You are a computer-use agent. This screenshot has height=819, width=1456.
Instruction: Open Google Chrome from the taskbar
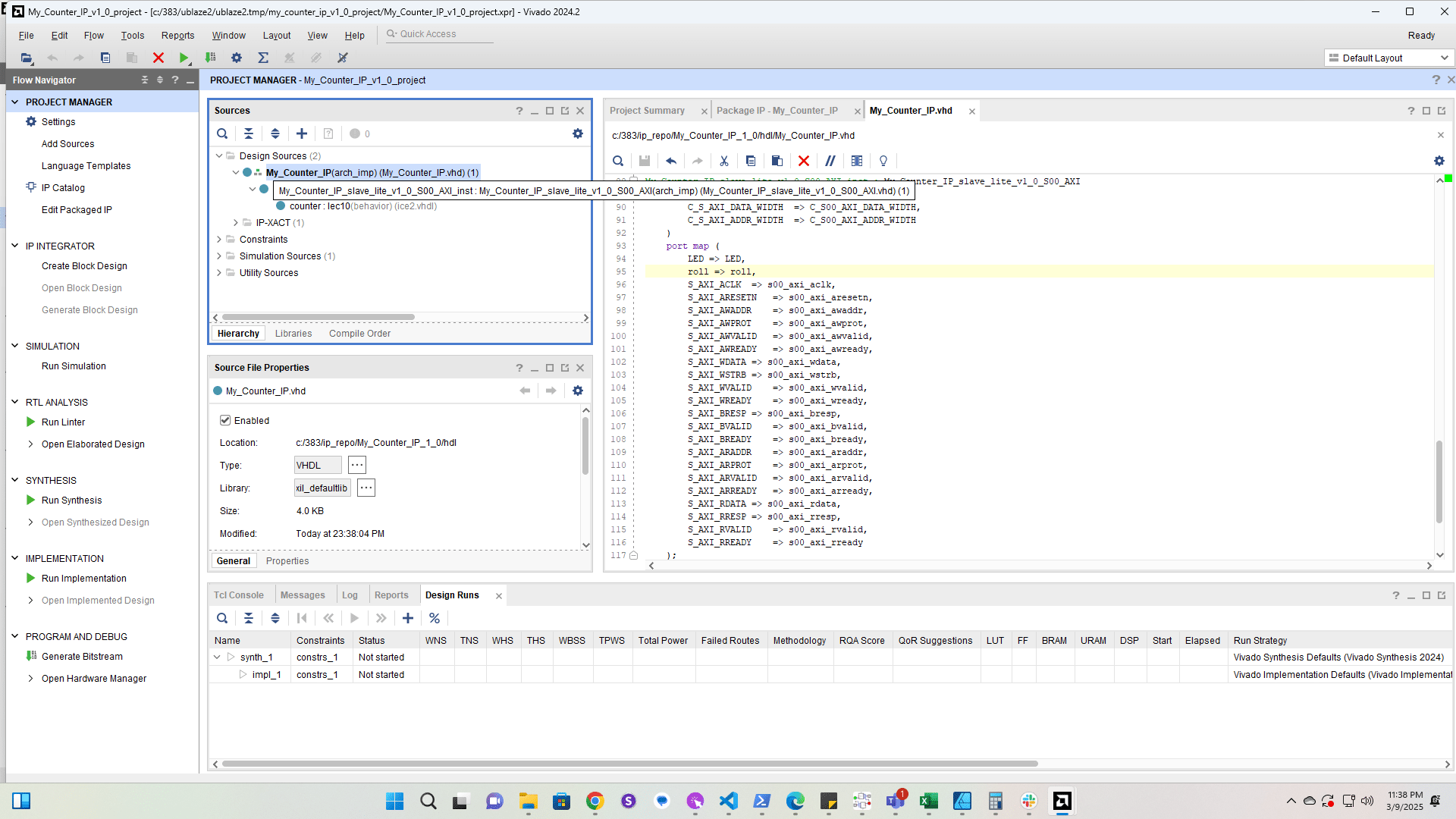pyautogui.click(x=595, y=801)
